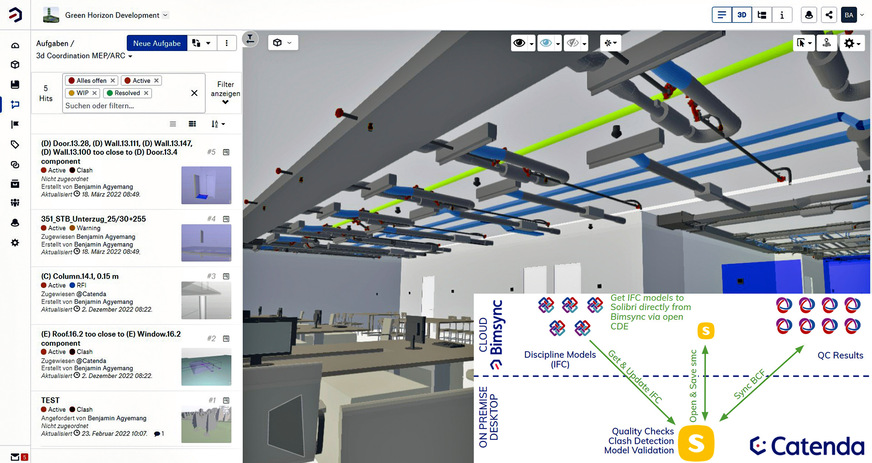Click the mail inbox icon at bottom left
Viewport: 872px width, 463px height.
14,456
